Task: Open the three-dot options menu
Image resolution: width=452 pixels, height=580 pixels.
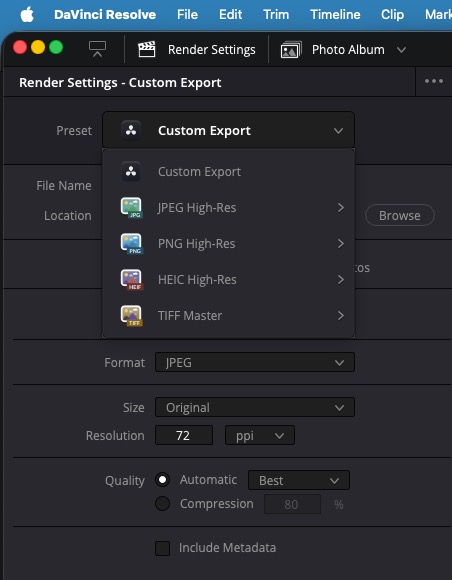Action: tap(434, 81)
